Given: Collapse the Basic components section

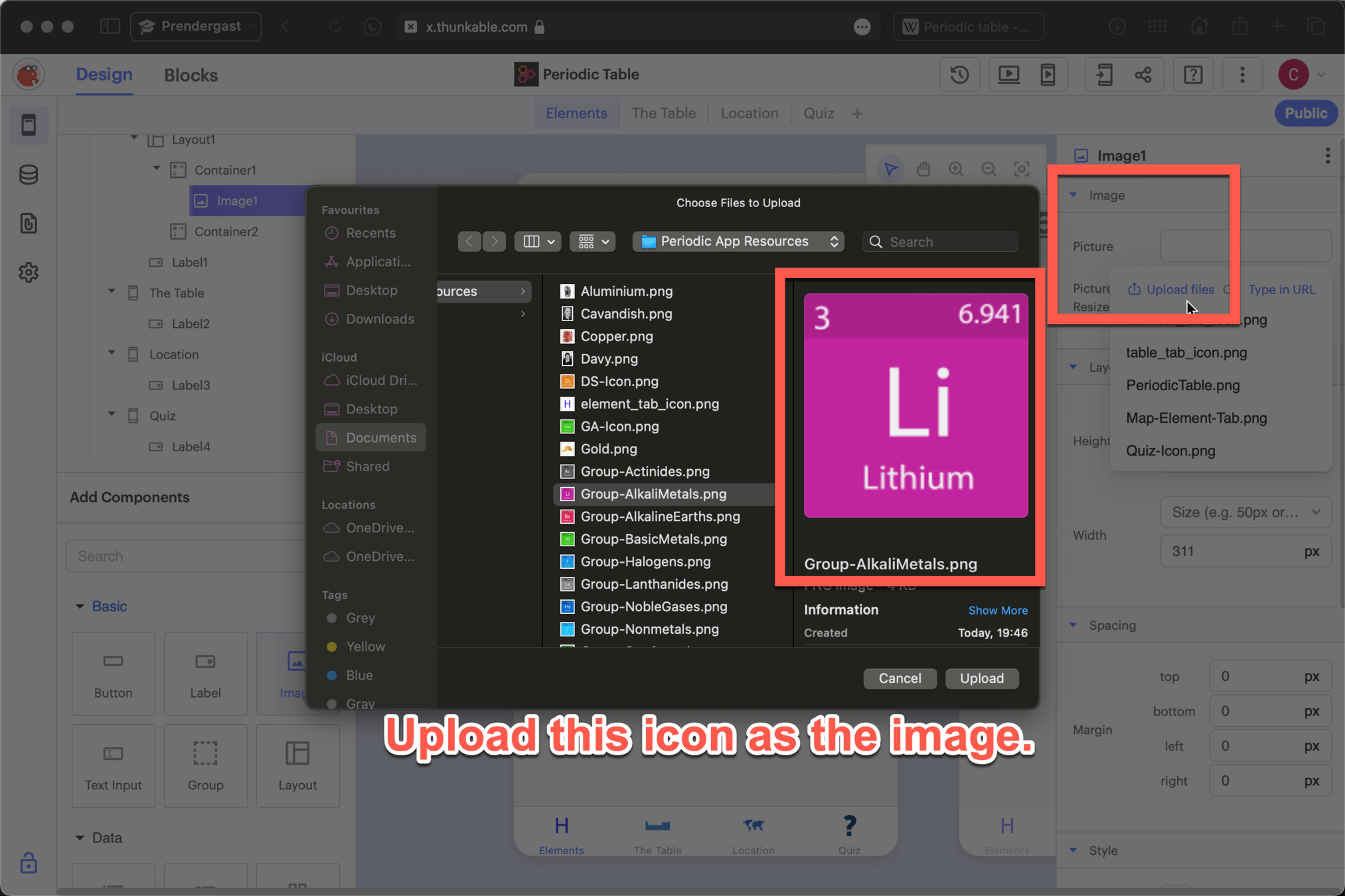Looking at the screenshot, I should (80, 606).
